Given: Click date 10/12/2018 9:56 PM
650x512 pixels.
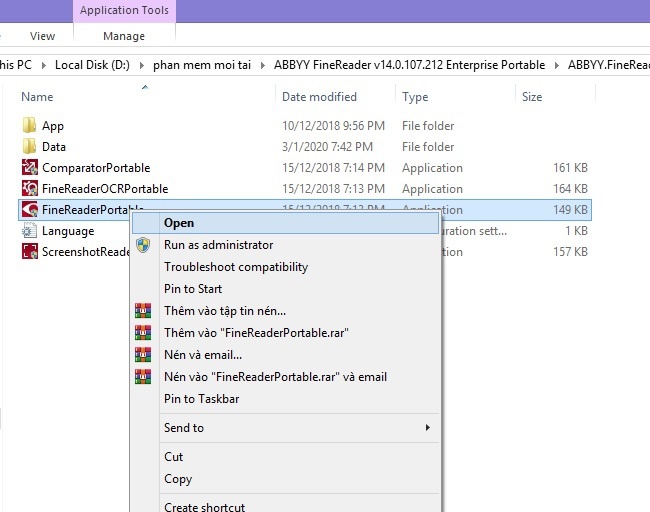Looking at the screenshot, I should tap(333, 126).
